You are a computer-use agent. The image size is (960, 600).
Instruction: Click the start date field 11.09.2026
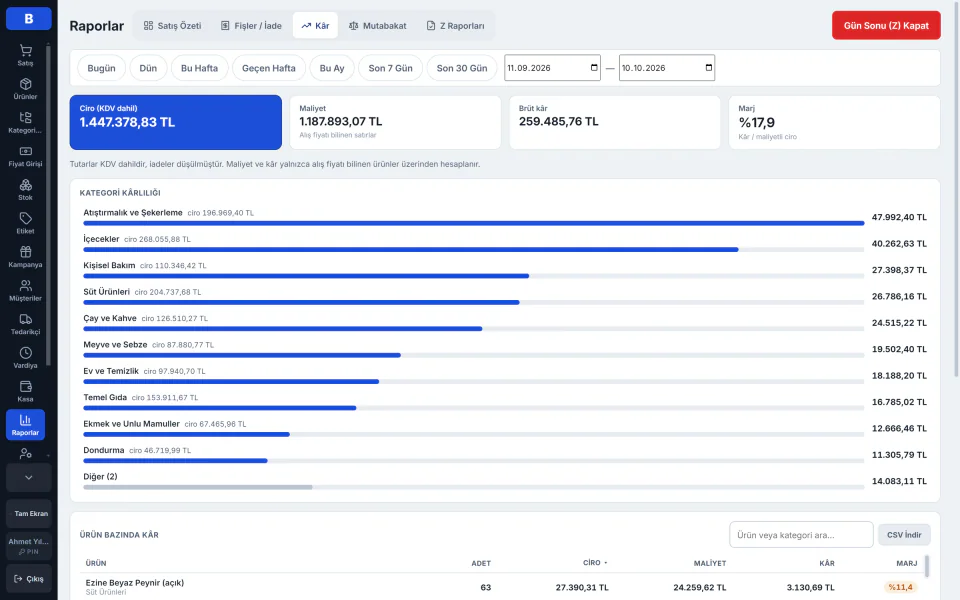pos(552,68)
